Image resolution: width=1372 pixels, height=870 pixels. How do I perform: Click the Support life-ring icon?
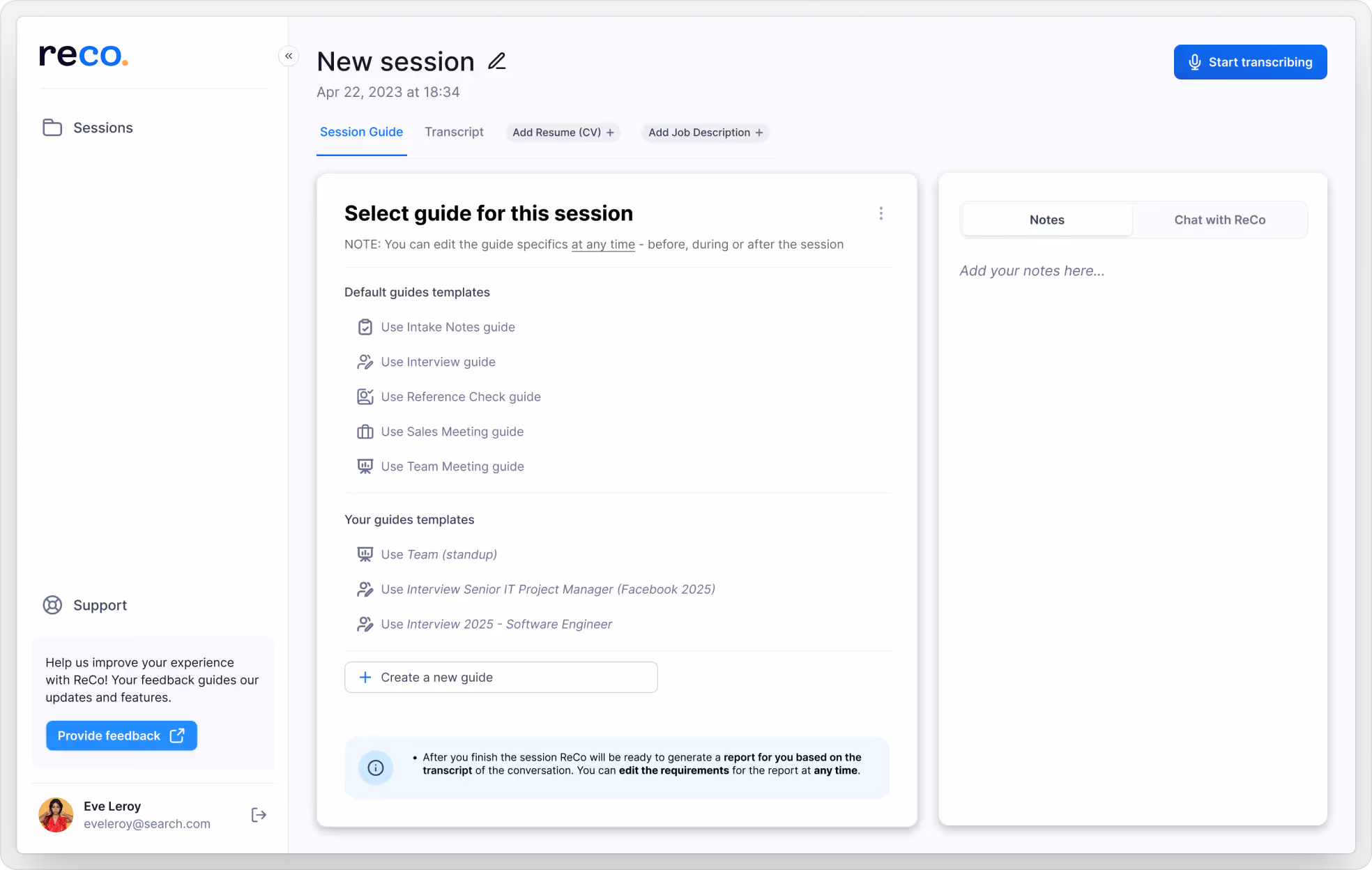(52, 605)
